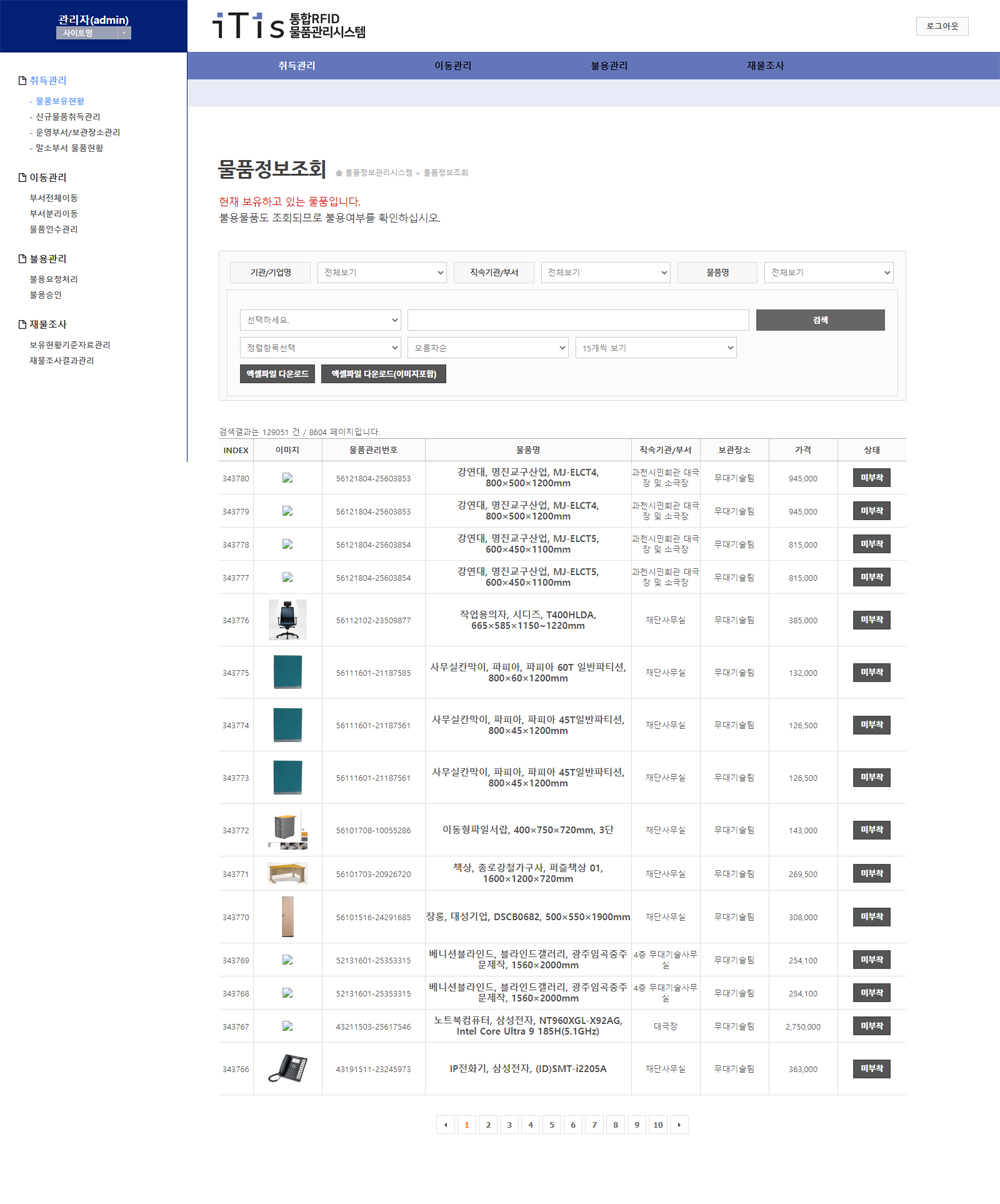Click the 검색 search button

click(x=820, y=320)
